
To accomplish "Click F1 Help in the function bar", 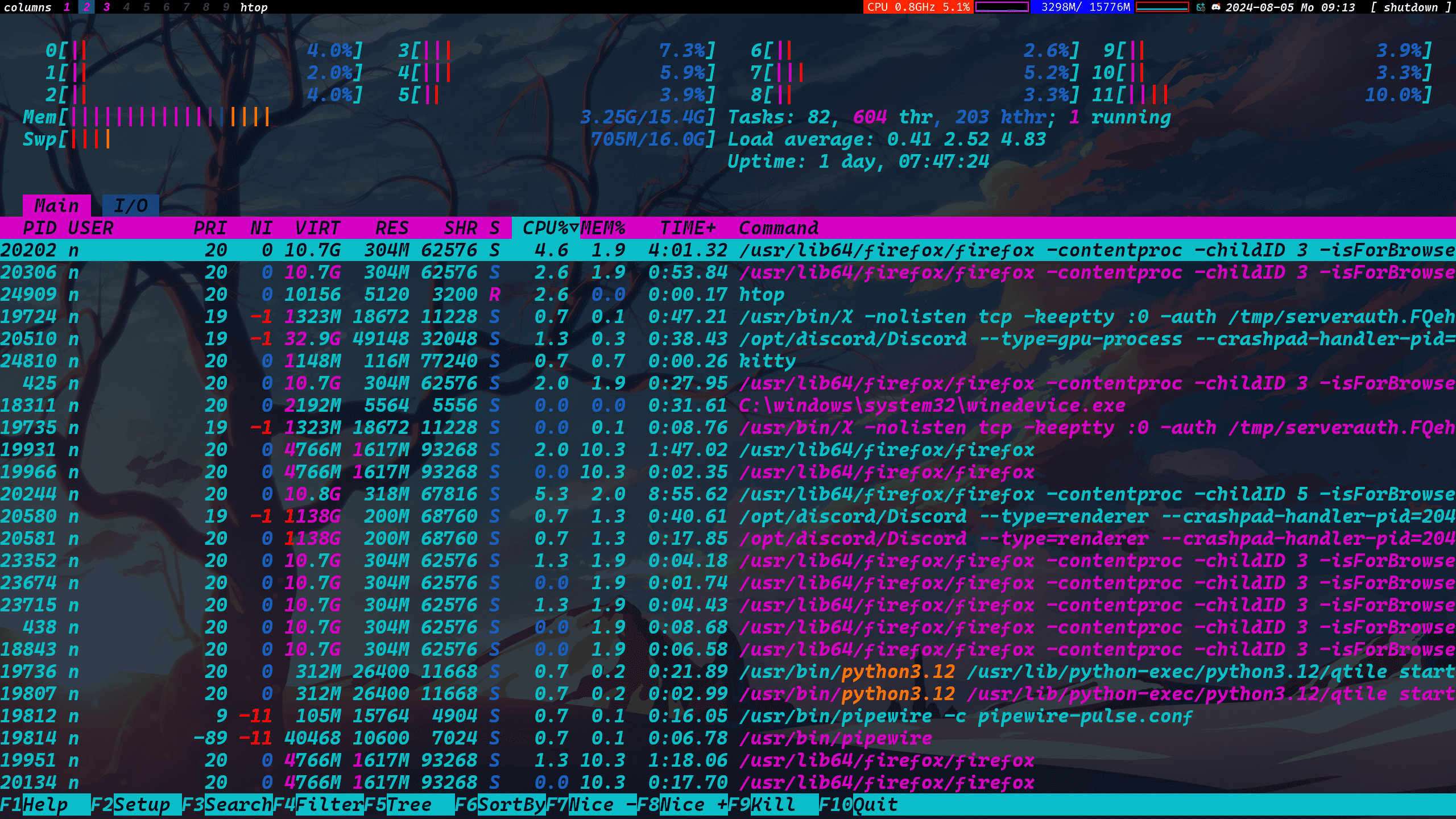I will (x=45, y=805).
